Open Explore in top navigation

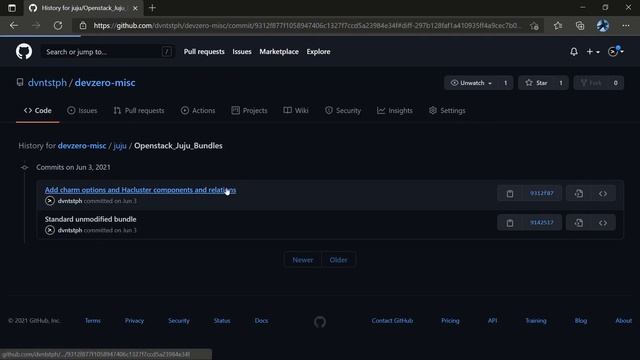(x=318, y=52)
